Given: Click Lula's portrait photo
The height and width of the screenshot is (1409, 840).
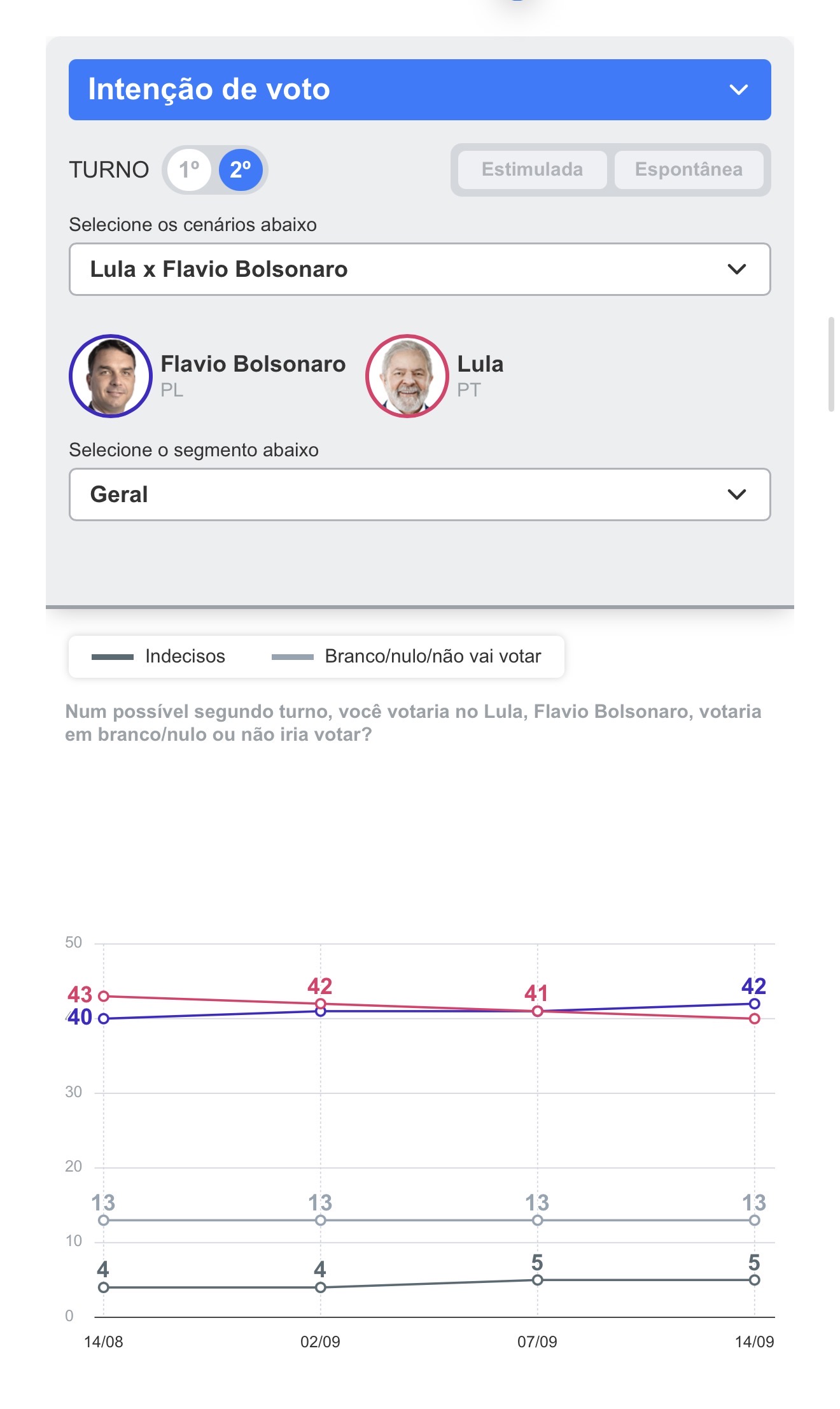Looking at the screenshot, I should pyautogui.click(x=407, y=376).
